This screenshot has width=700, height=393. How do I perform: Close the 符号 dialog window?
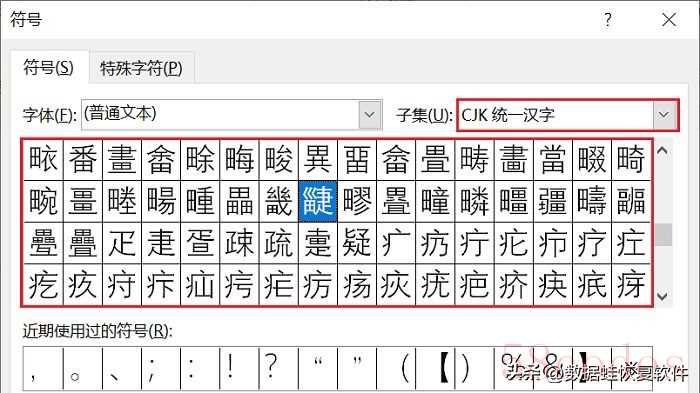click(669, 20)
